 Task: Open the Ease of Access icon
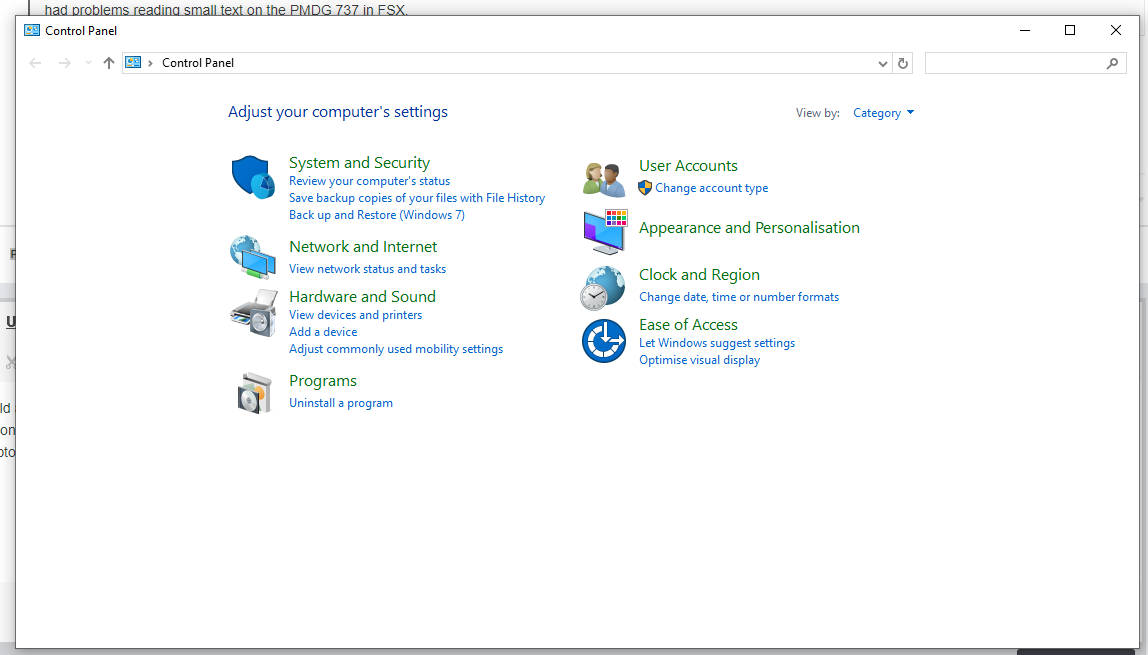(x=604, y=341)
